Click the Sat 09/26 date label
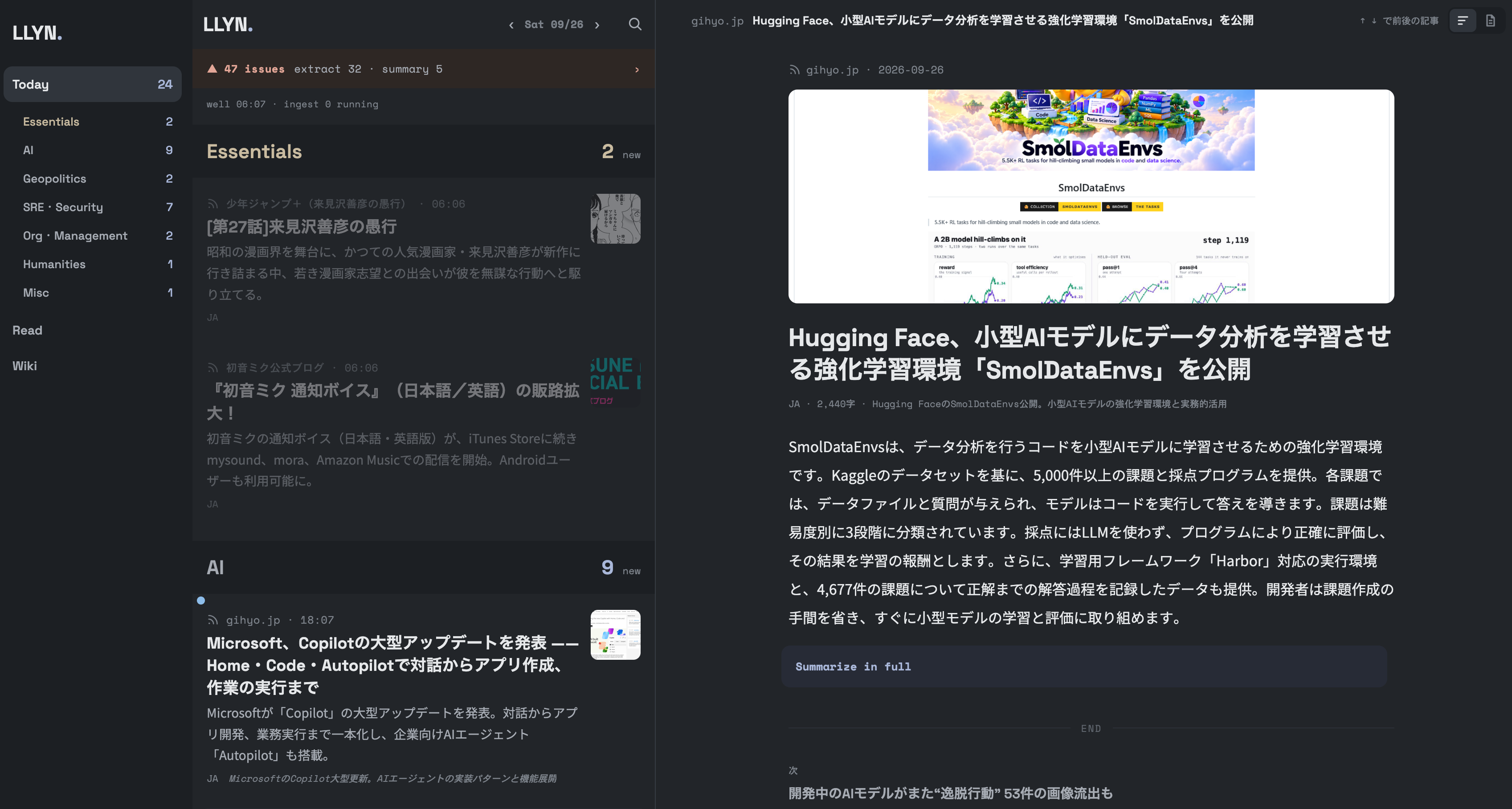The image size is (1512, 809). pos(553,25)
